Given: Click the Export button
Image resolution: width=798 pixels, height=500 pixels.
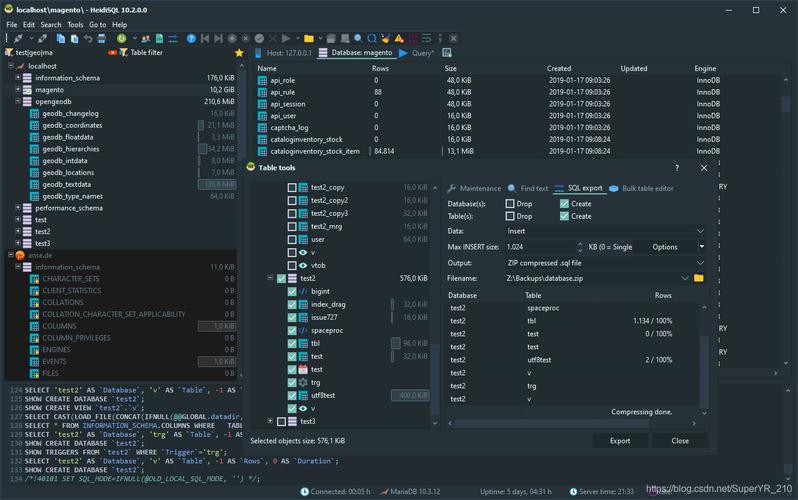Looking at the screenshot, I should click(x=620, y=441).
